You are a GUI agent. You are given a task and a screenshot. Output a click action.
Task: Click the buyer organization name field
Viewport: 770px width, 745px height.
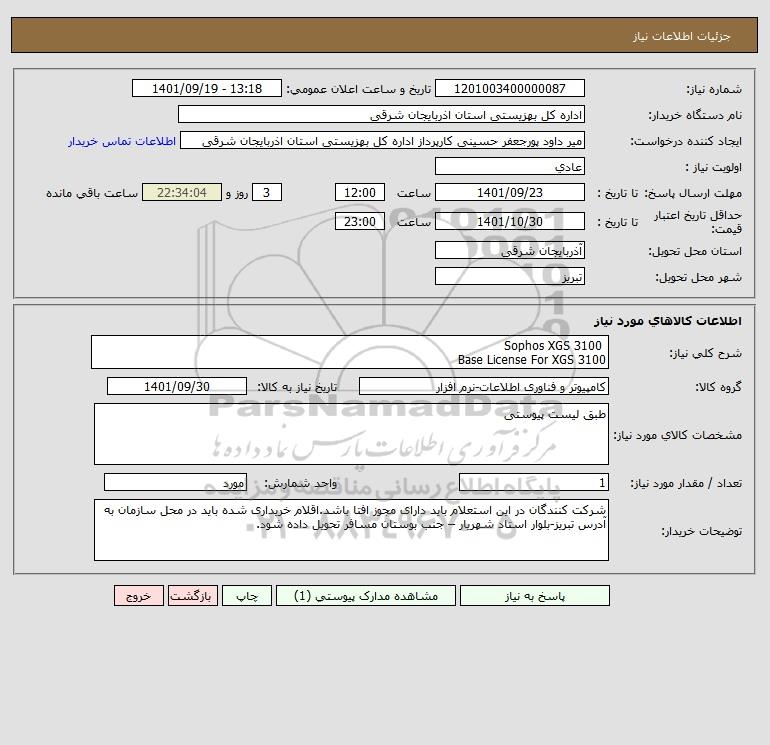(381, 114)
